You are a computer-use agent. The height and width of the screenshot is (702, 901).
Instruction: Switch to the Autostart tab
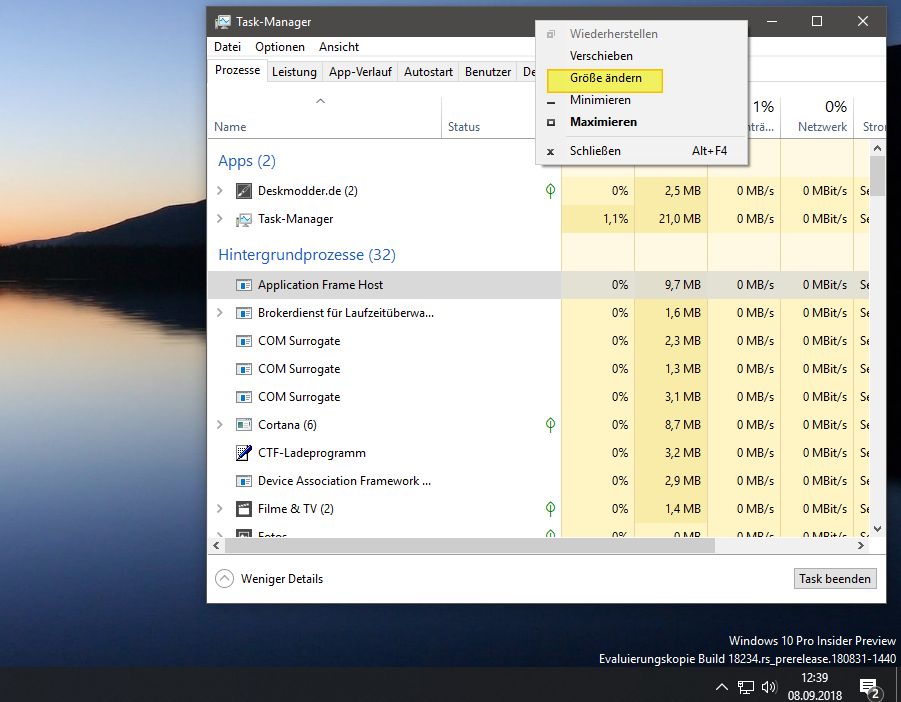pyautogui.click(x=428, y=72)
